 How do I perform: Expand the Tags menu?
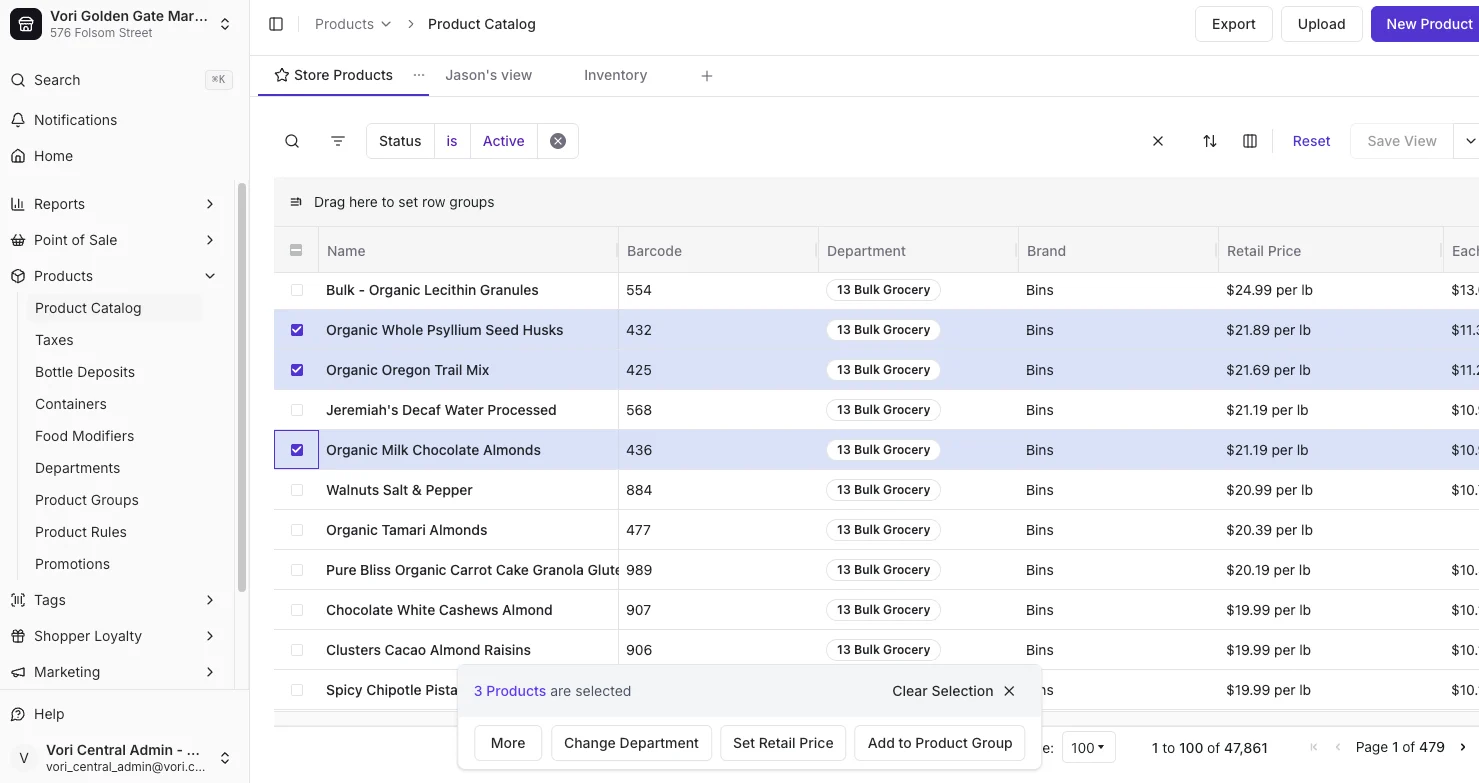click(x=210, y=600)
